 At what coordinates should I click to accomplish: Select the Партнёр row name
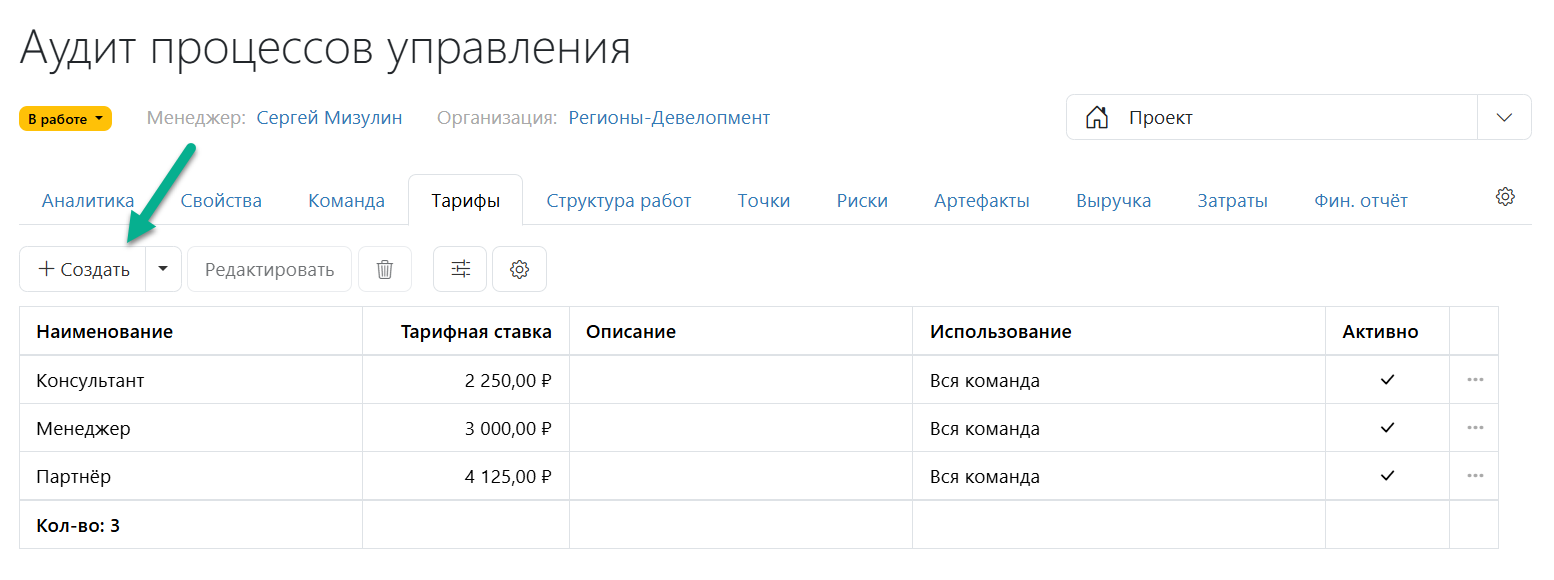[x=73, y=477]
